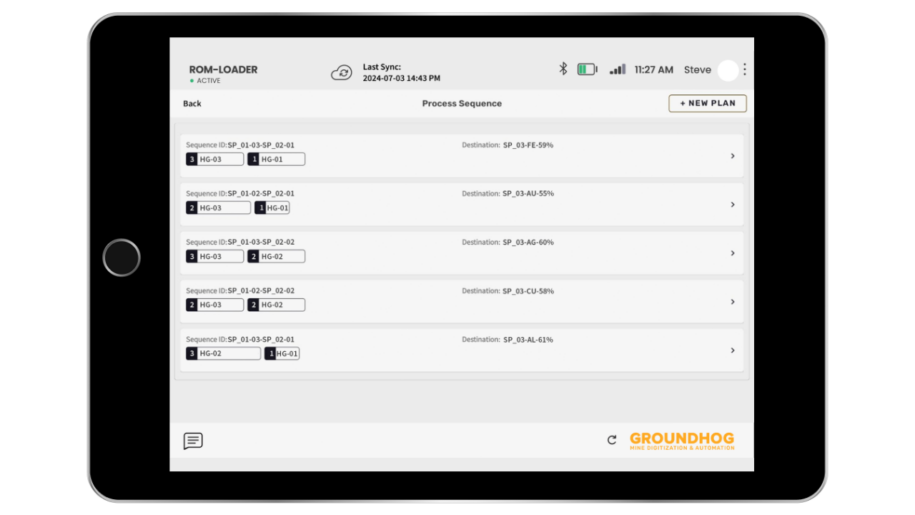The height and width of the screenshot is (515, 915).
Task: Click the refresh icon beside Groundhog logo
Action: click(x=612, y=440)
